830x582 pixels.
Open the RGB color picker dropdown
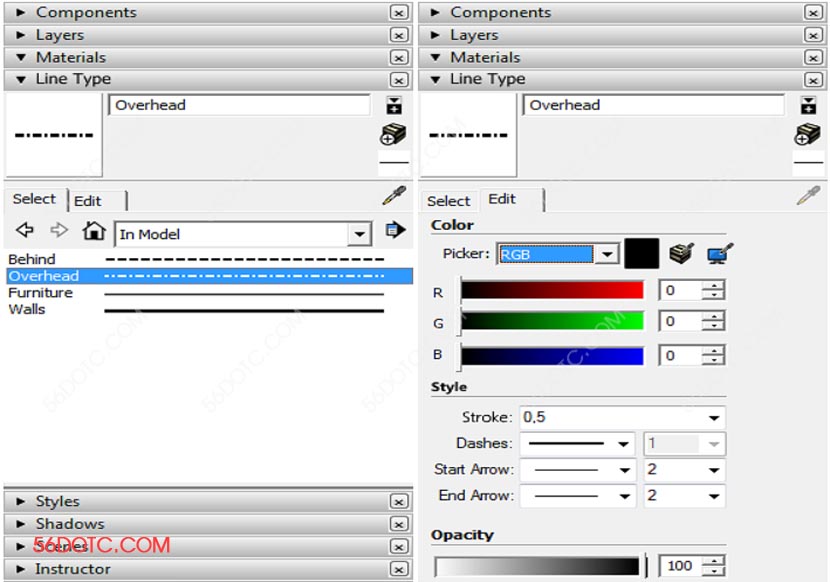[607, 254]
